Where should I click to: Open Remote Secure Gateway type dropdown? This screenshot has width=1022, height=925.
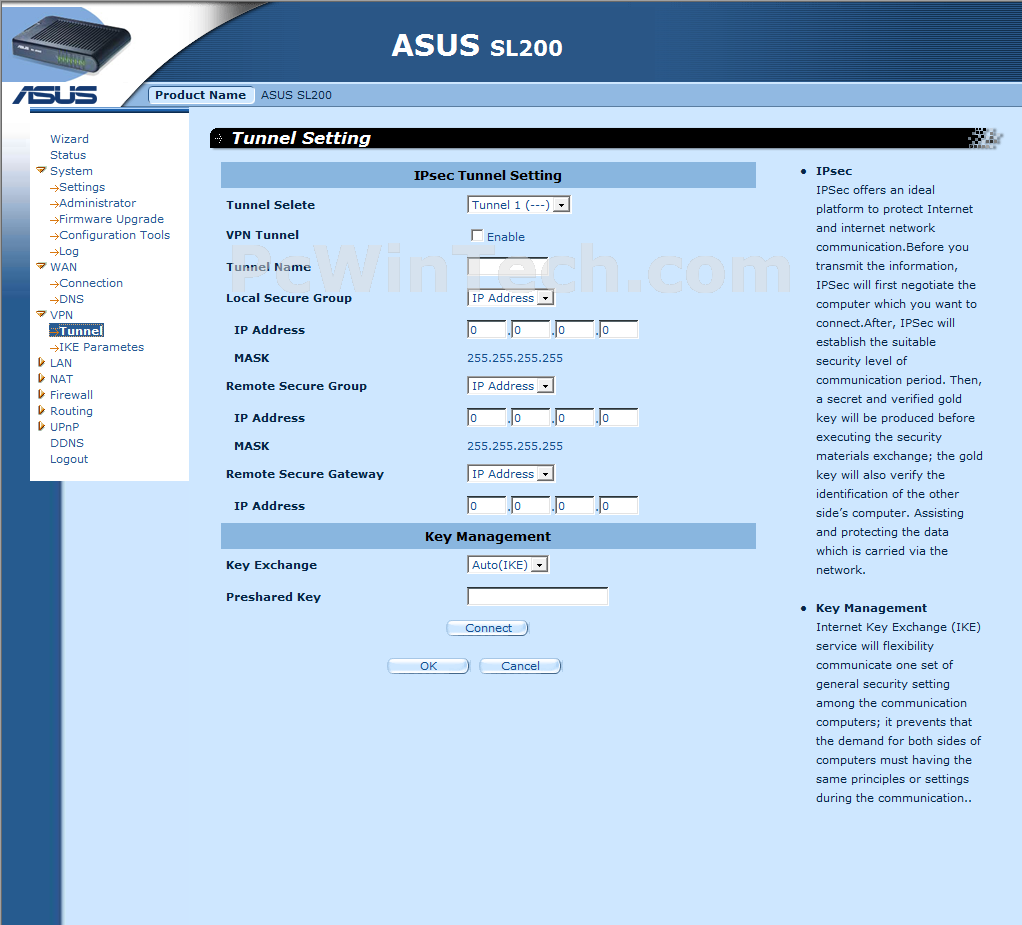(510, 474)
